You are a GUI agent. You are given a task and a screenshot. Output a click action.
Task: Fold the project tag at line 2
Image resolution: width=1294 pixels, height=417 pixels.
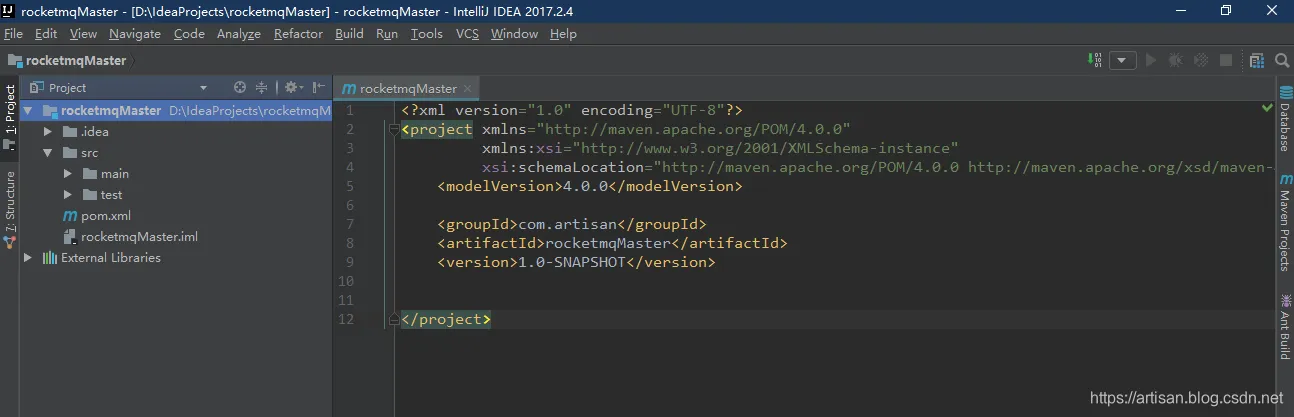393,129
